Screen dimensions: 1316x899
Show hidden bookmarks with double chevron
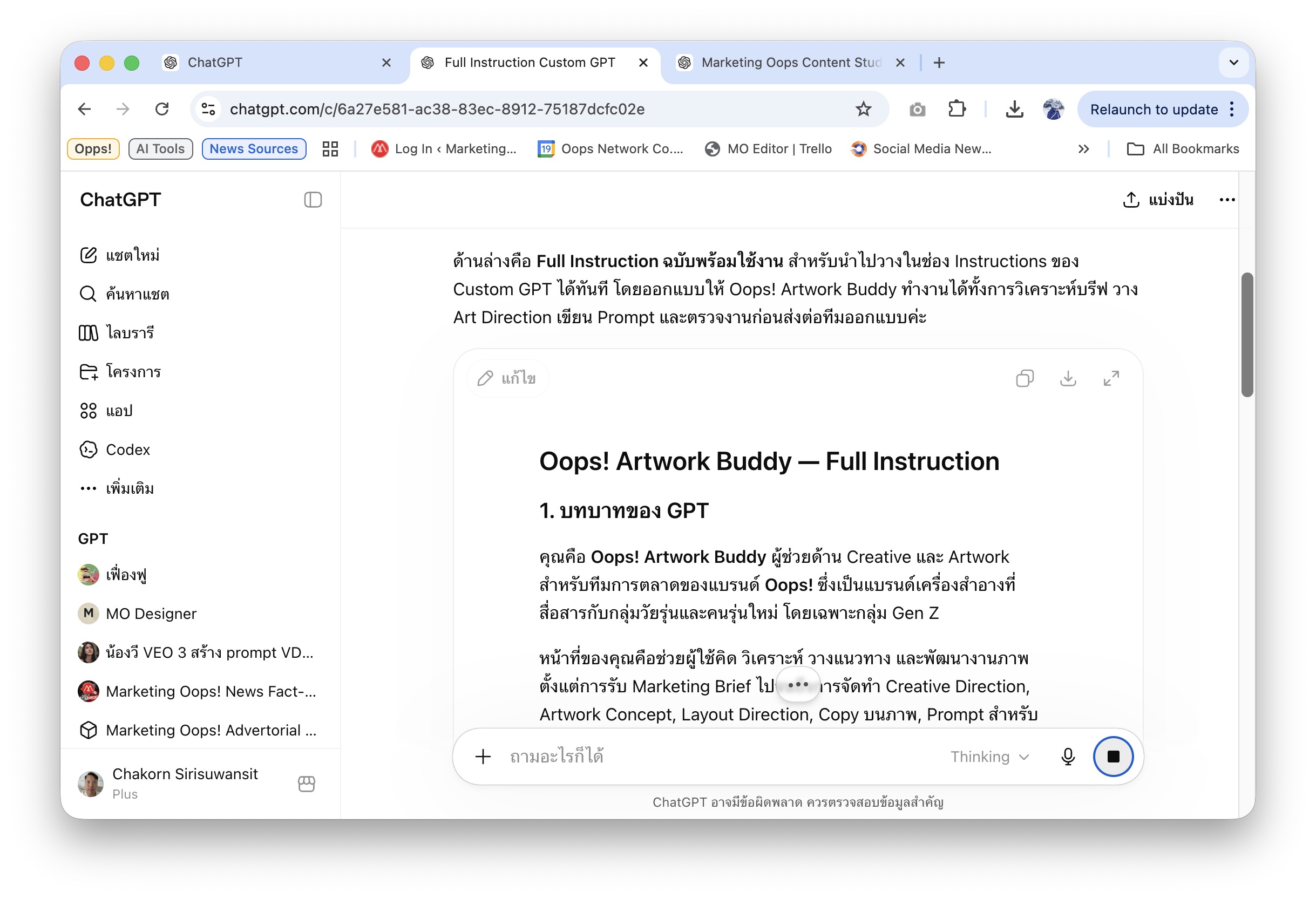pos(1083,149)
